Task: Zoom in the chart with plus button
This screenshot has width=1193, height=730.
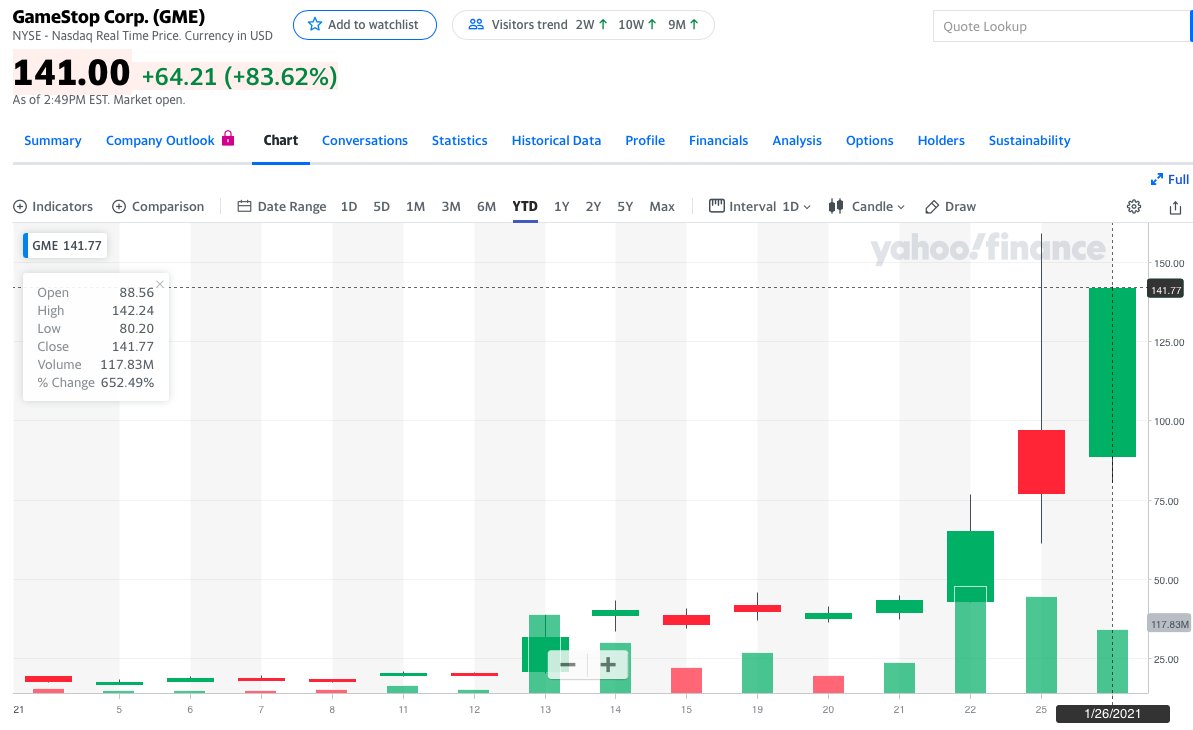Action: point(608,665)
